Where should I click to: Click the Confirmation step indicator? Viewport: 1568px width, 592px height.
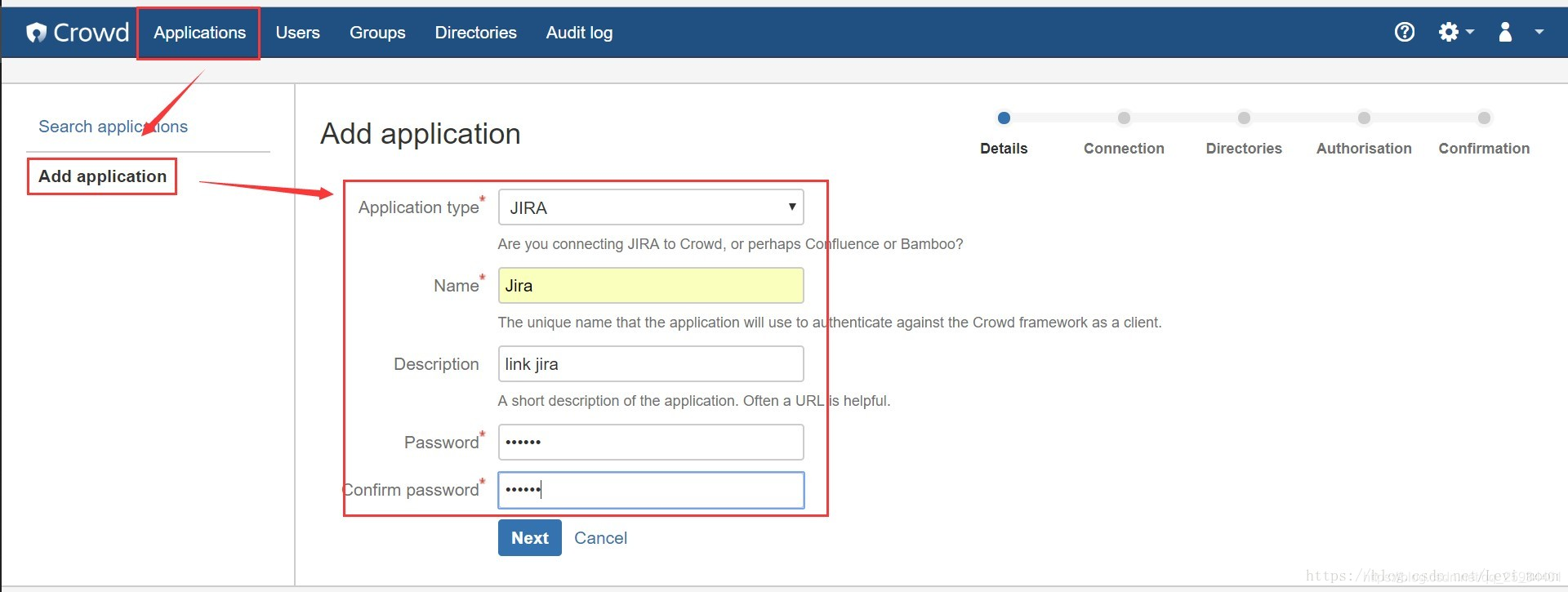tap(1484, 133)
